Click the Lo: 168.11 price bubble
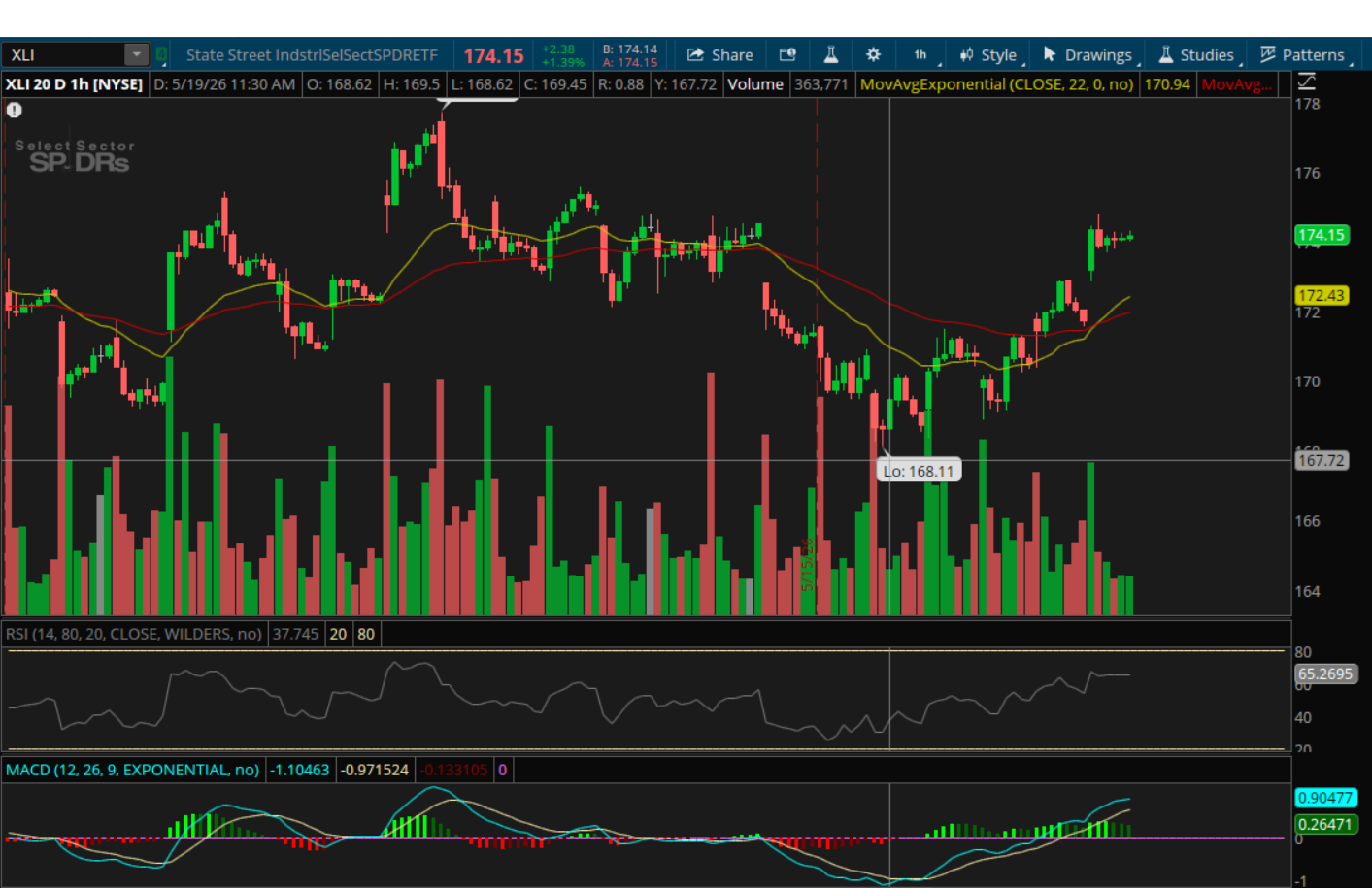 [x=919, y=471]
